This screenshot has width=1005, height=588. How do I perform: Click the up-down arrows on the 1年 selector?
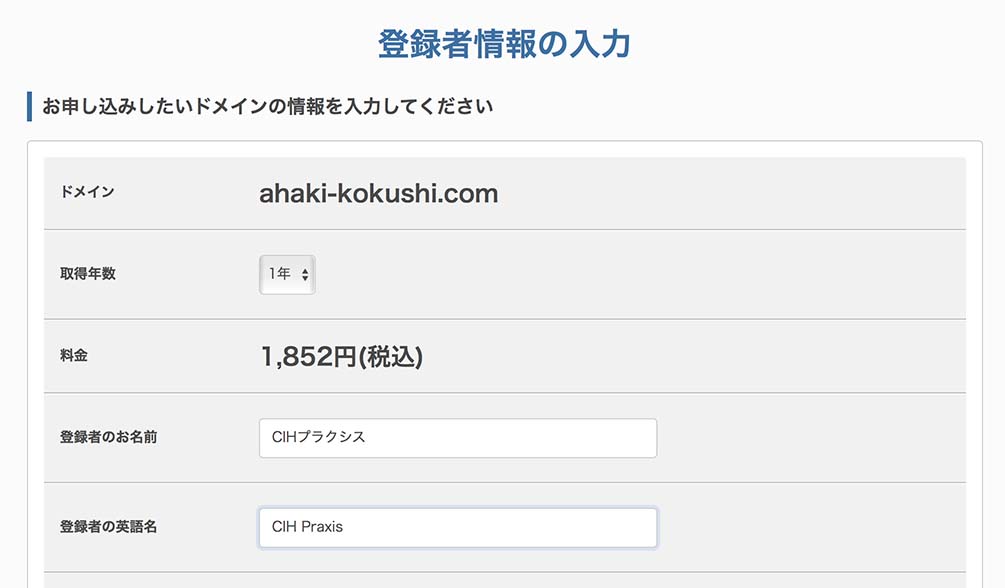305,274
